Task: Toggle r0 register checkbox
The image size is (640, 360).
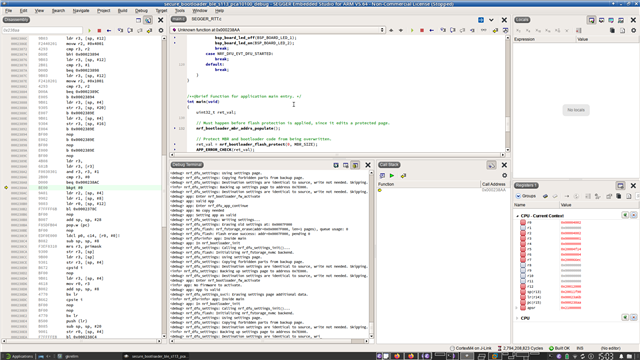Action: pos(523,222)
